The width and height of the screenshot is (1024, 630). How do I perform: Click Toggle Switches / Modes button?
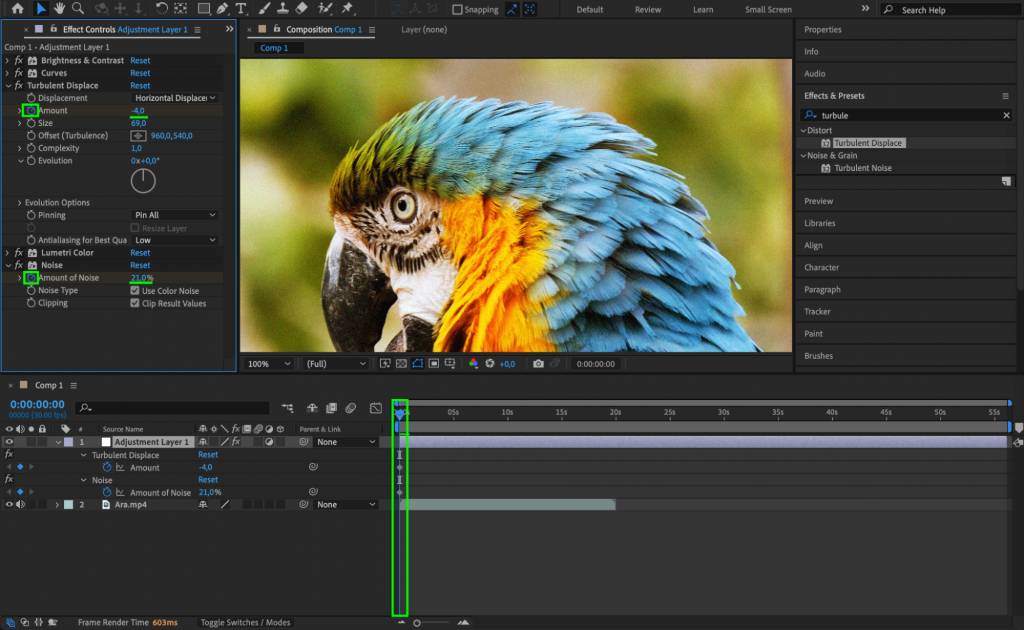[x=245, y=621]
